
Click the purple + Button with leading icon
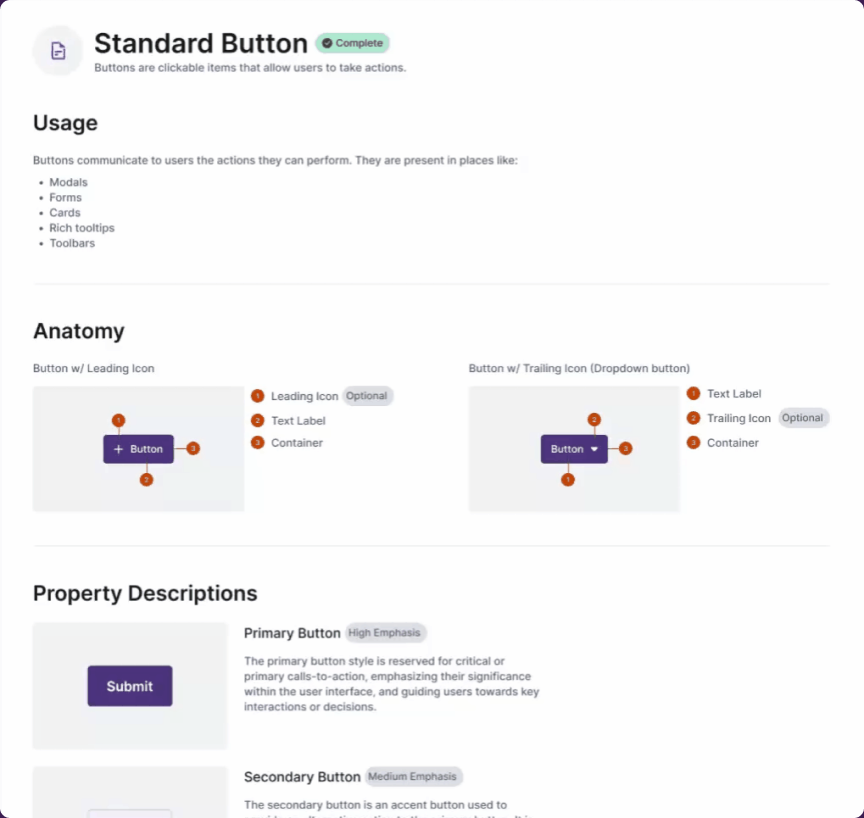coord(138,449)
